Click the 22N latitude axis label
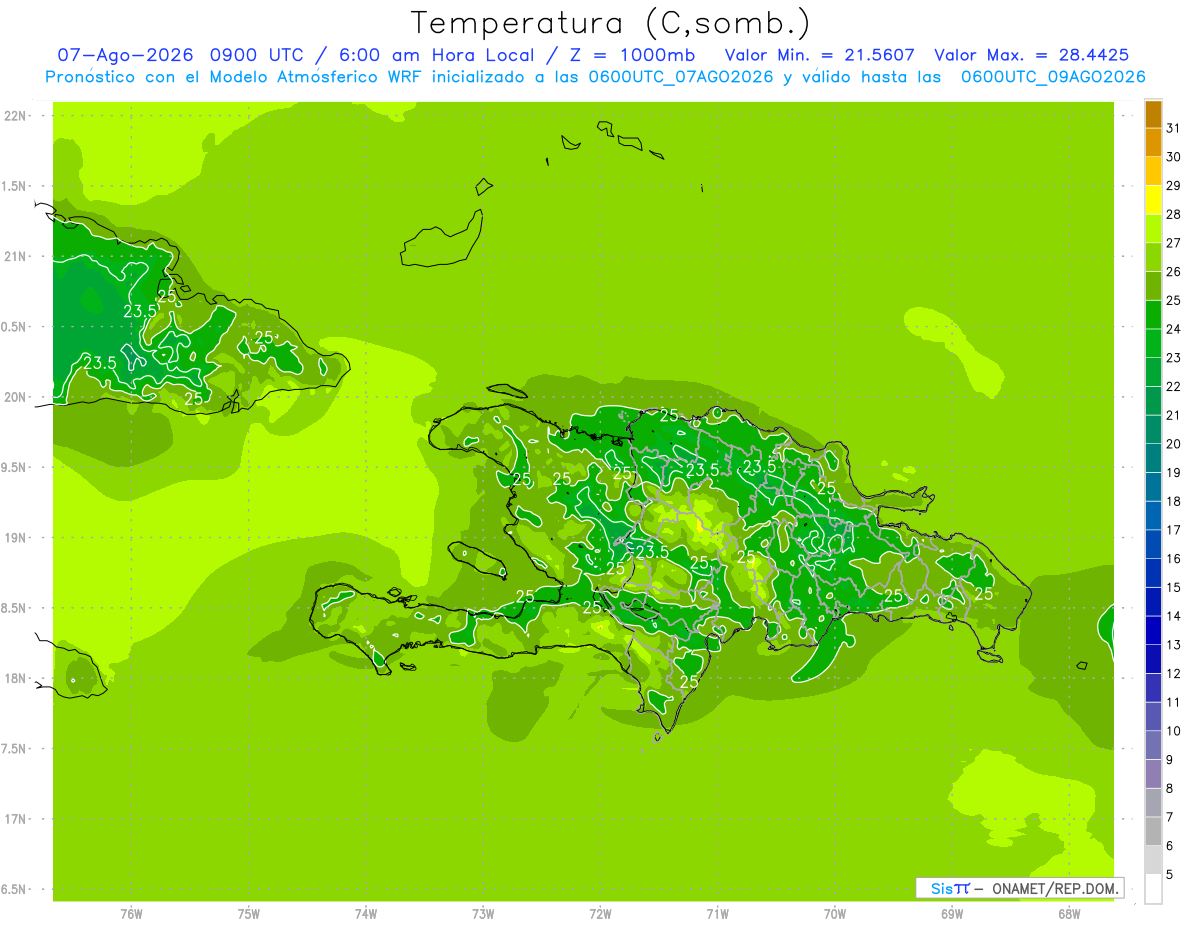This screenshot has height=927, width=1200. (16, 116)
